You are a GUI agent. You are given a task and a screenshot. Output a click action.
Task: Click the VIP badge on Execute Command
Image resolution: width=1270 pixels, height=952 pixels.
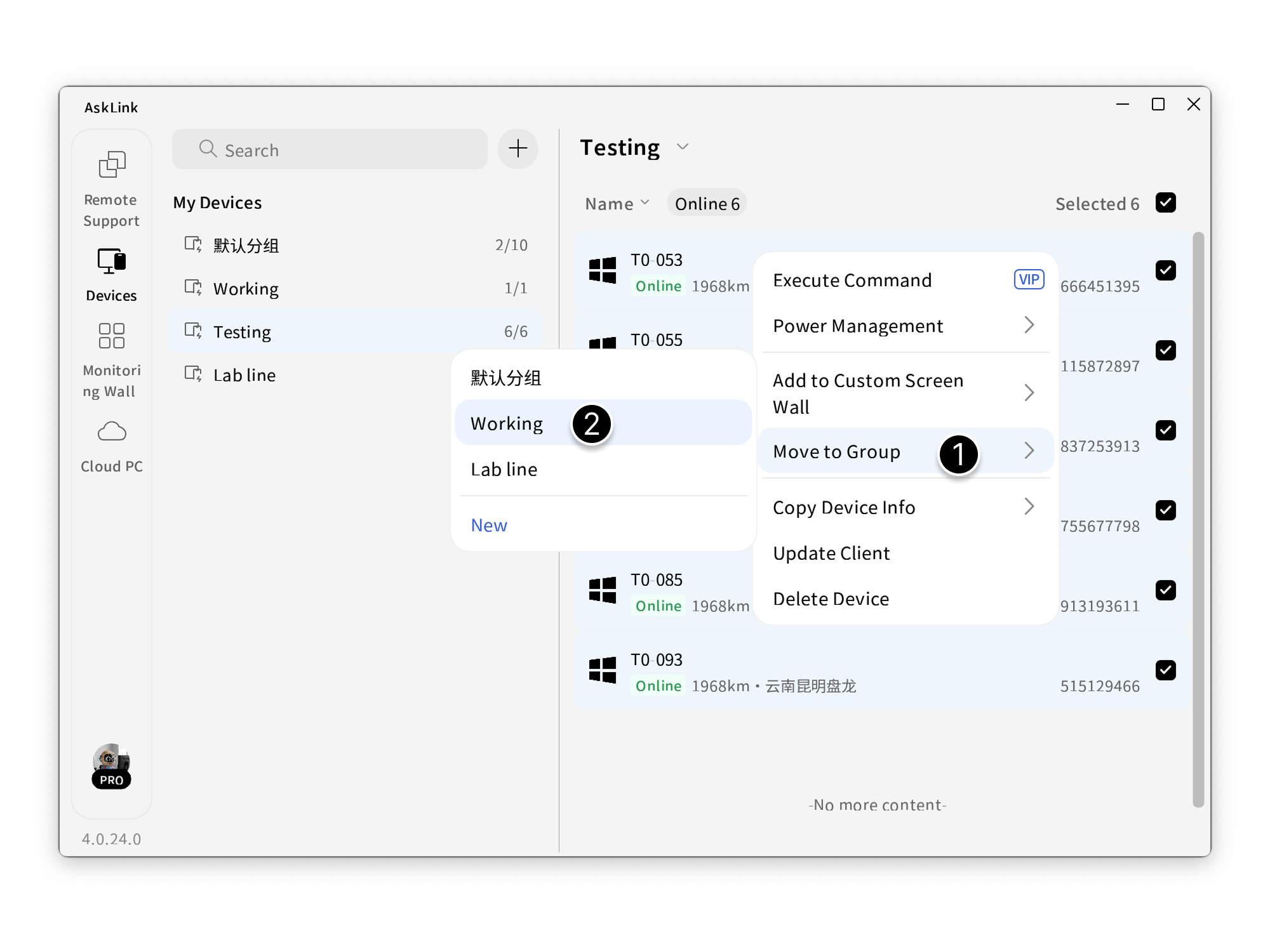pyautogui.click(x=1029, y=279)
